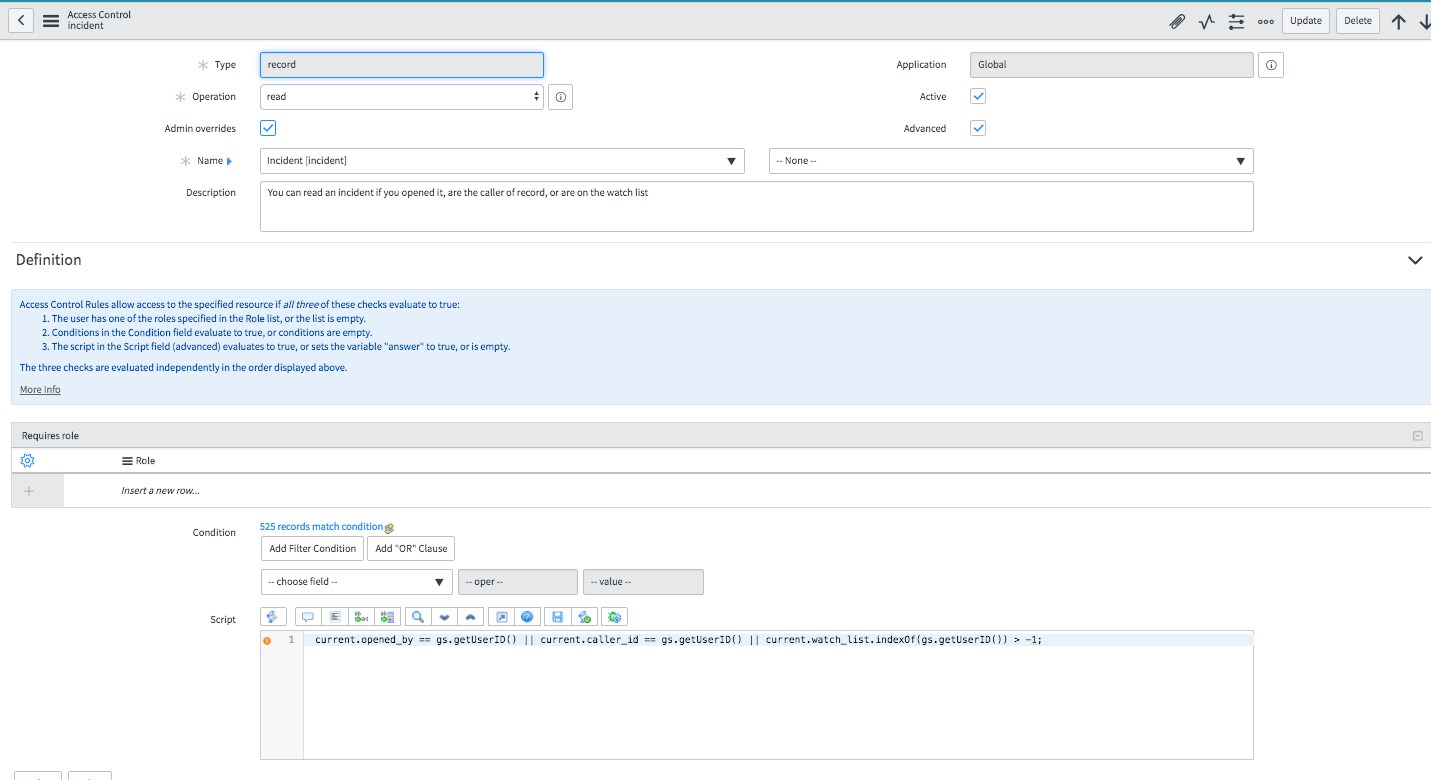
Task: Open the Name table dropdown Incident
Action: (502, 161)
